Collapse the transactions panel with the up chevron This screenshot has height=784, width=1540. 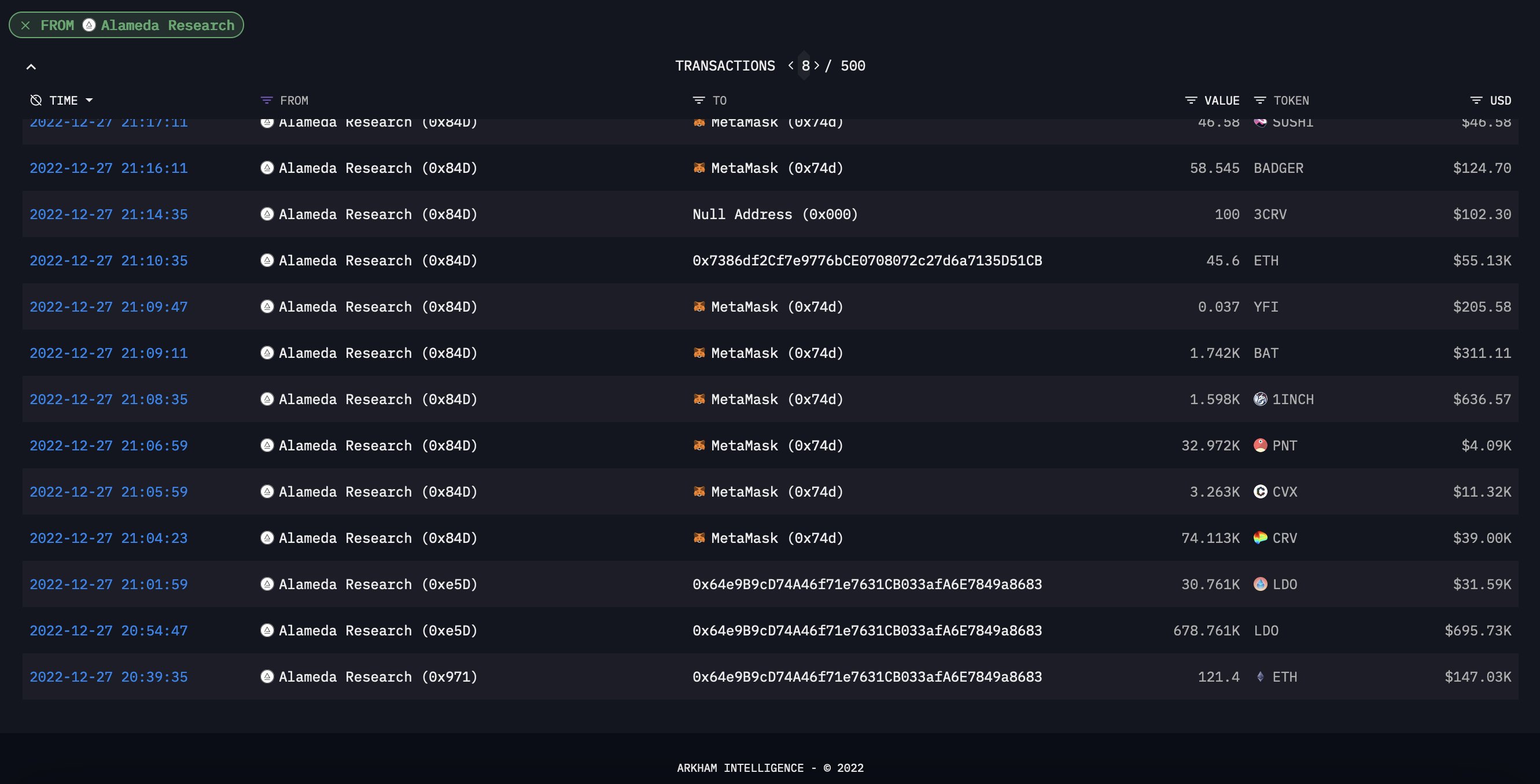[x=31, y=67]
